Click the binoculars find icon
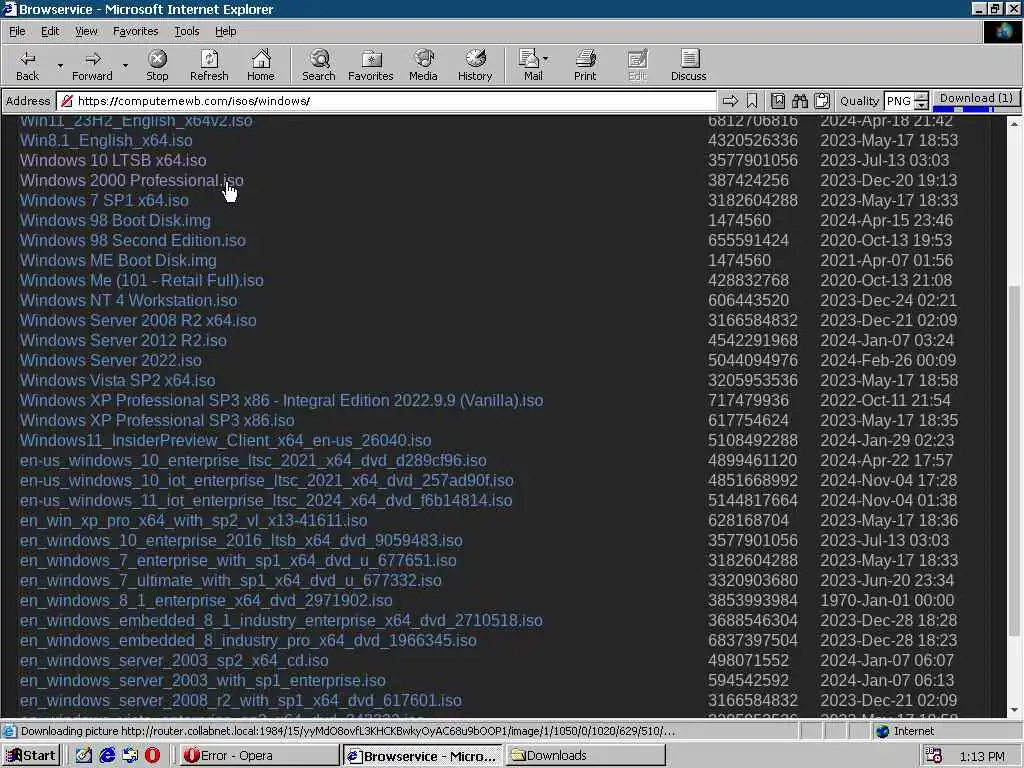Viewport: 1024px width, 768px height. 800,101
